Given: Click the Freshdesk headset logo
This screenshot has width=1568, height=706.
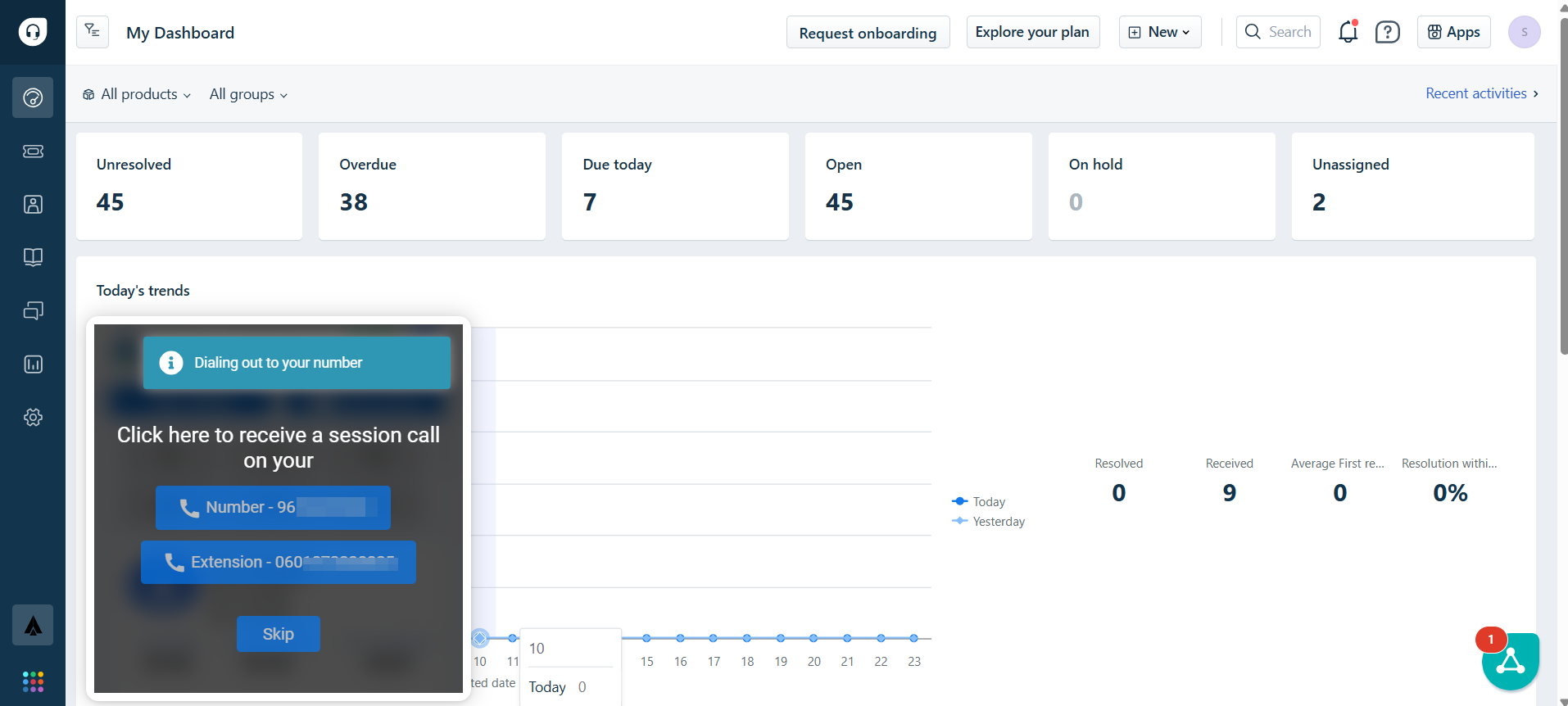Looking at the screenshot, I should (x=33, y=32).
